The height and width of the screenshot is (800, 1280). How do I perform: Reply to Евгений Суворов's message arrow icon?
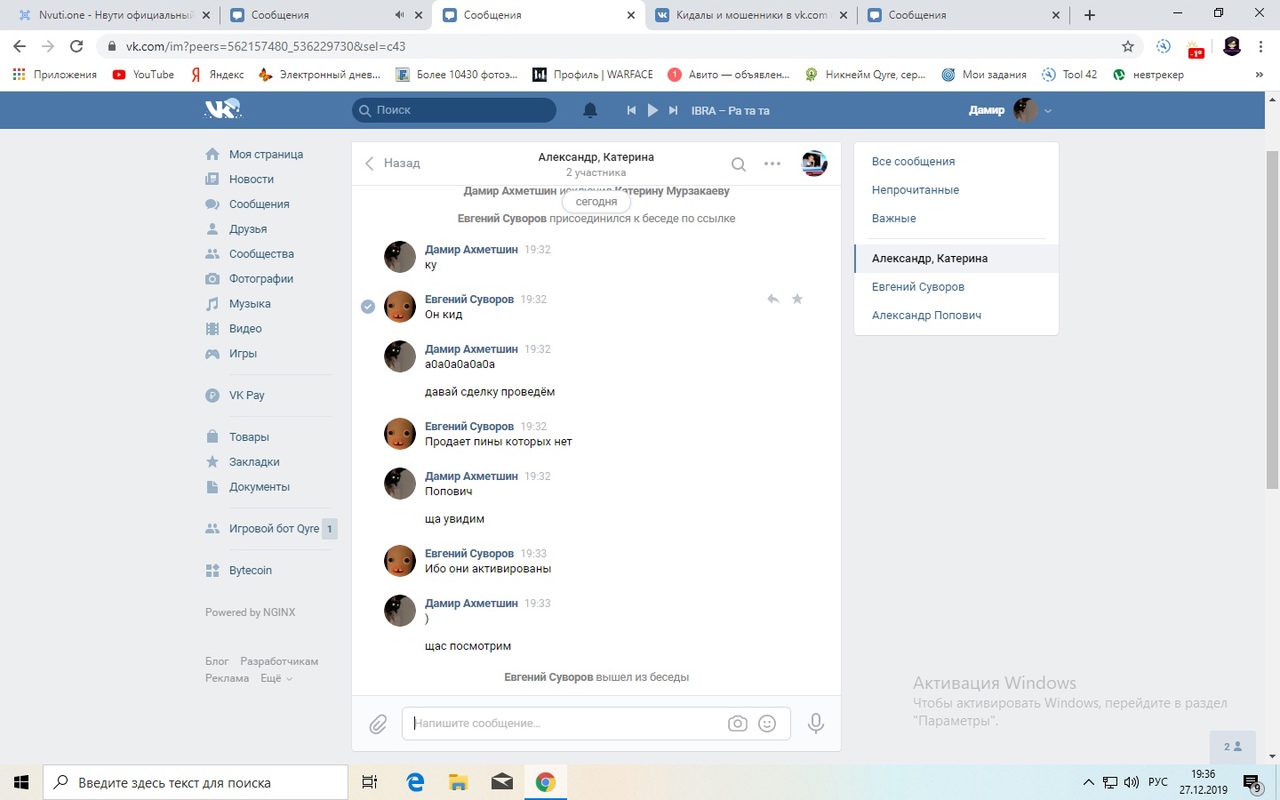(x=772, y=299)
